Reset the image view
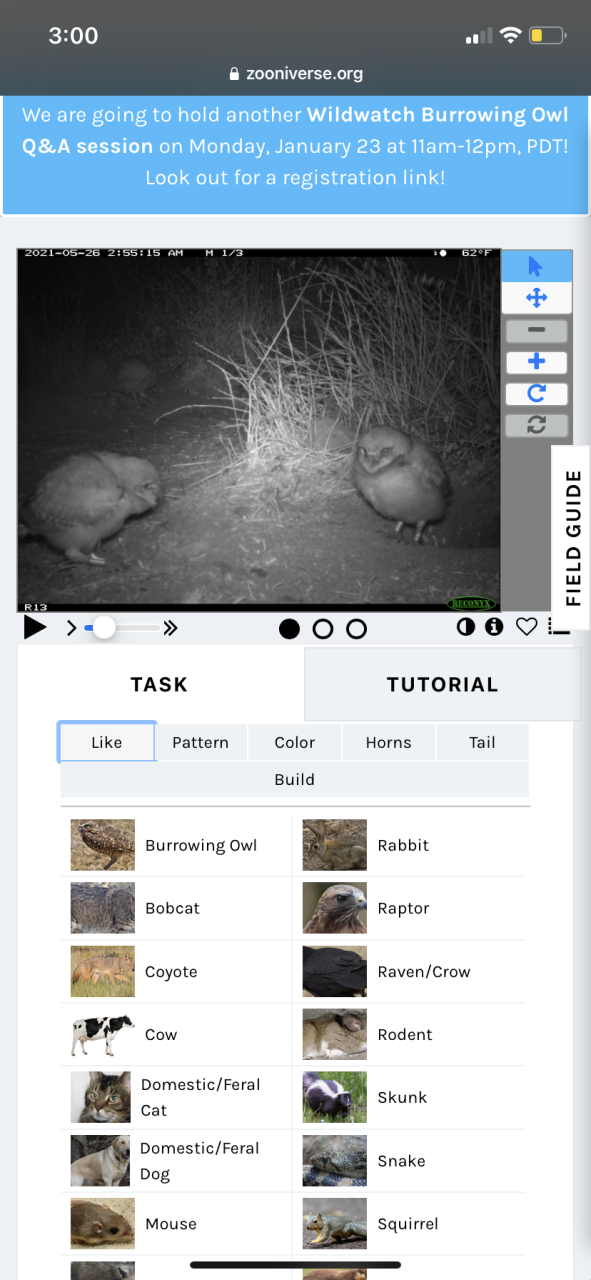Screen dimensions: 591x1280 click(536, 425)
